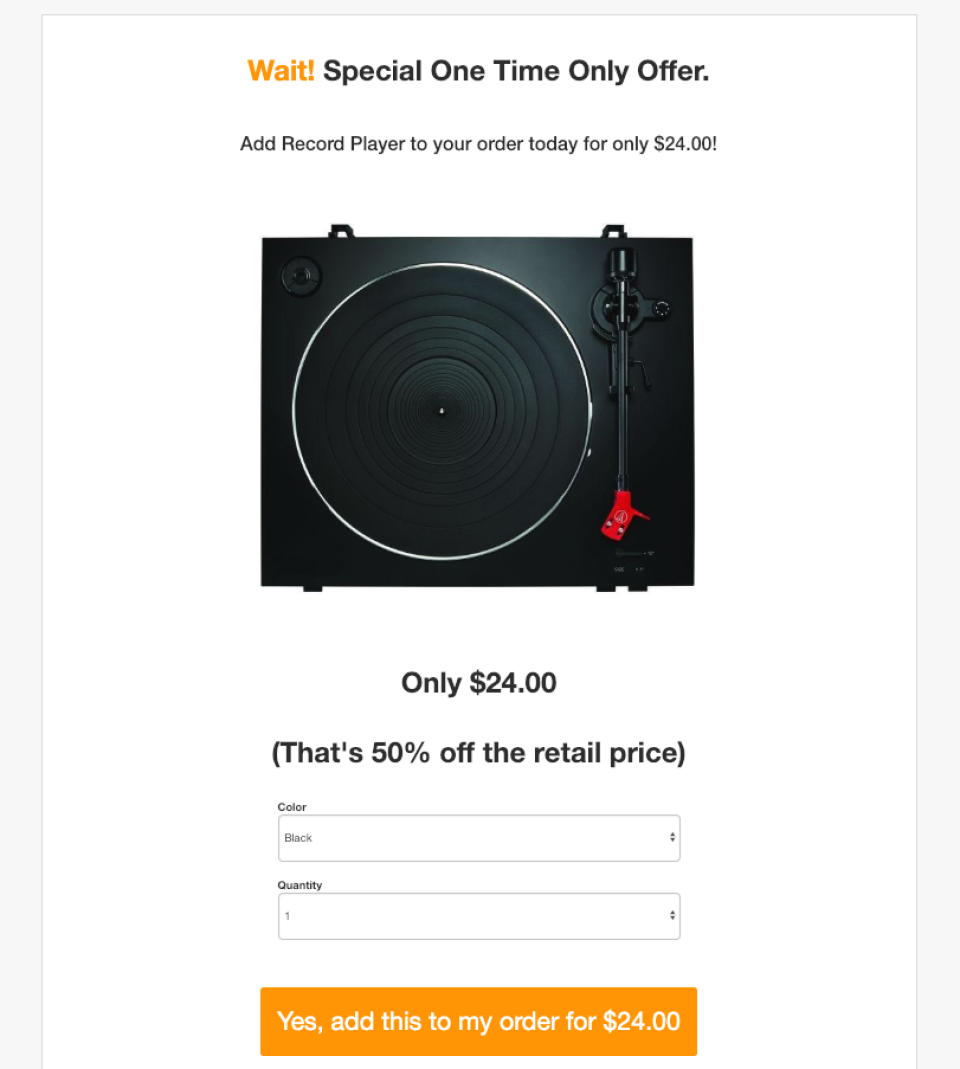The image size is (960, 1069).
Task: Expand the Color selector showing Black
Action: click(x=478, y=838)
